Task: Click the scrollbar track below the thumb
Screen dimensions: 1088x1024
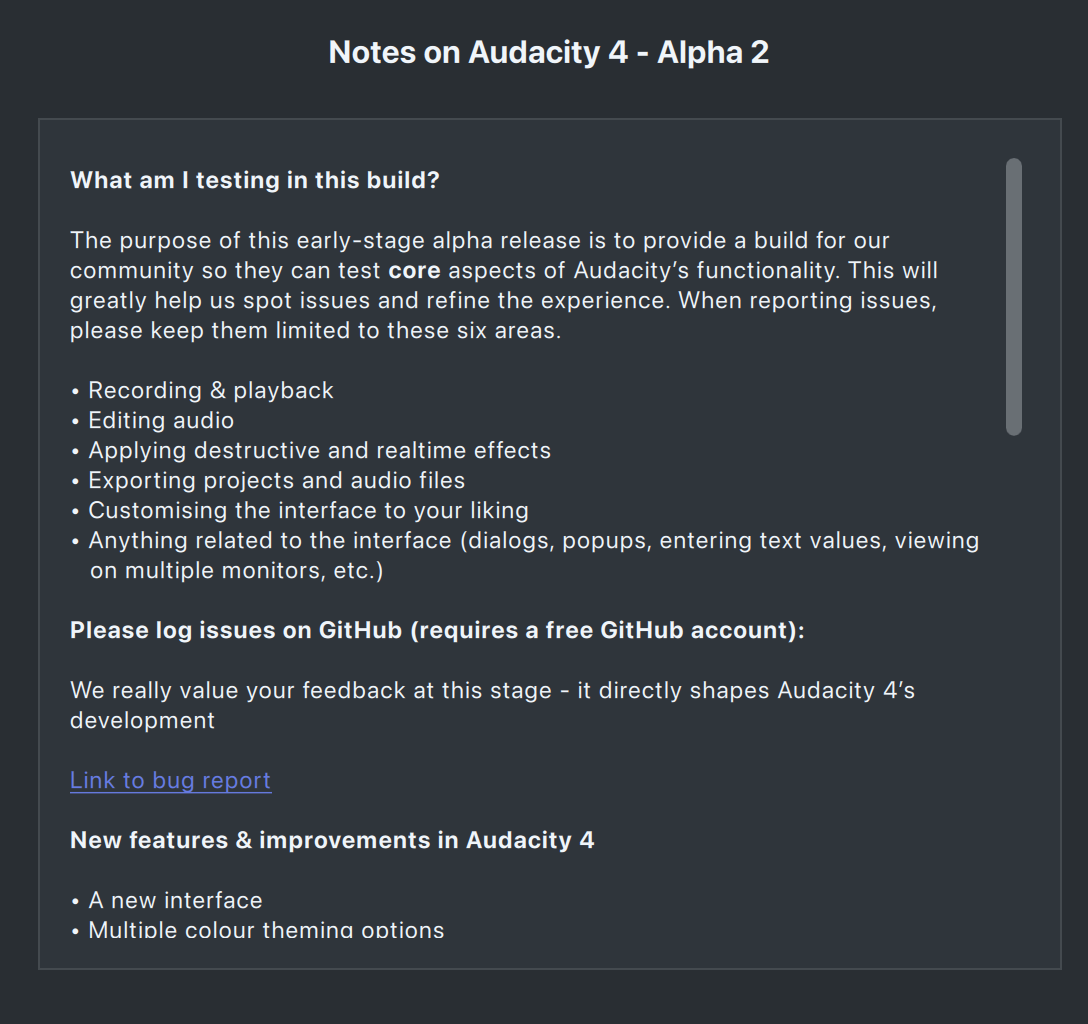Action: (x=1013, y=680)
